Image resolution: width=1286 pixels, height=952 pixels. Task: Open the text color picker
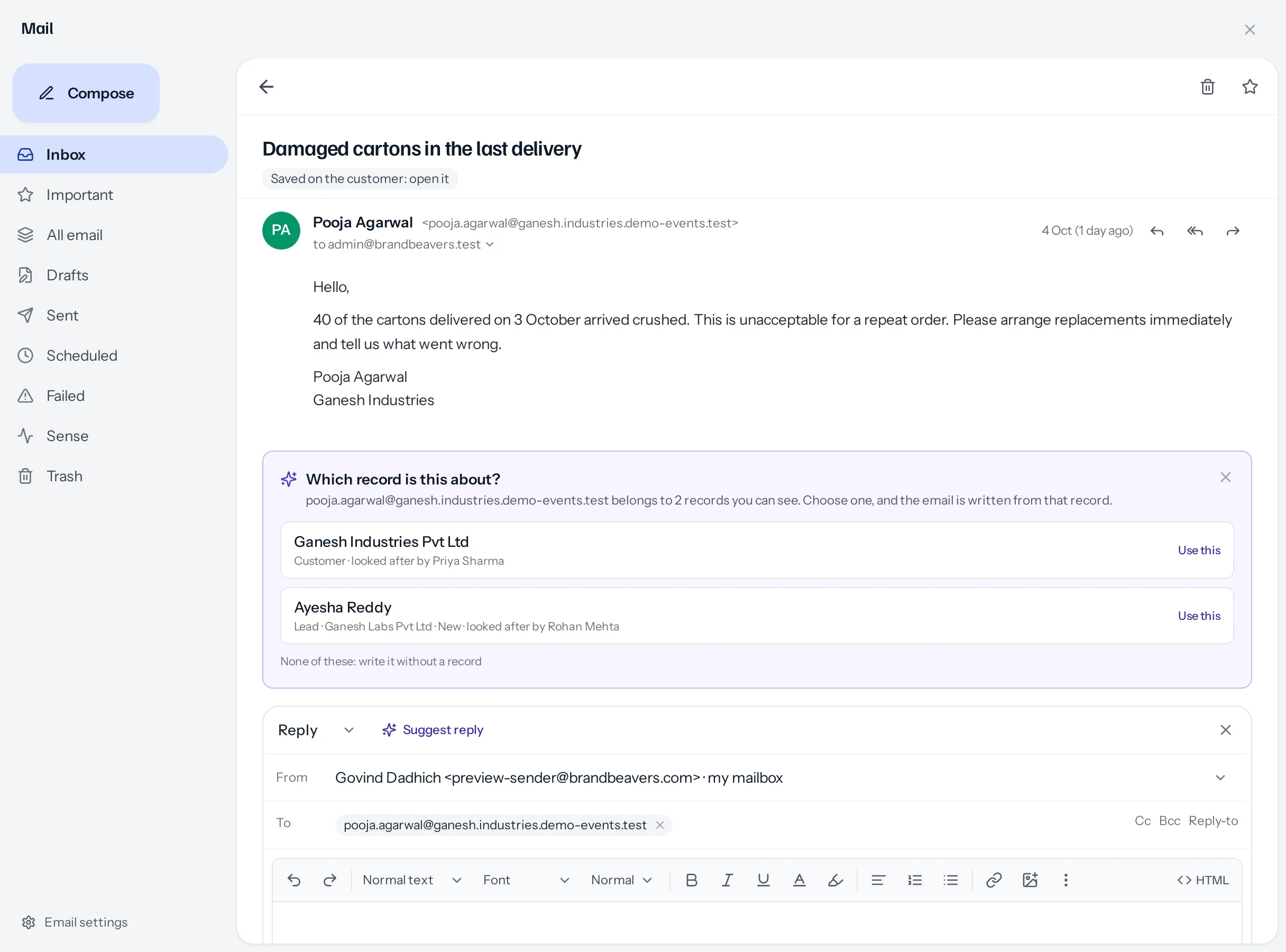coord(799,880)
